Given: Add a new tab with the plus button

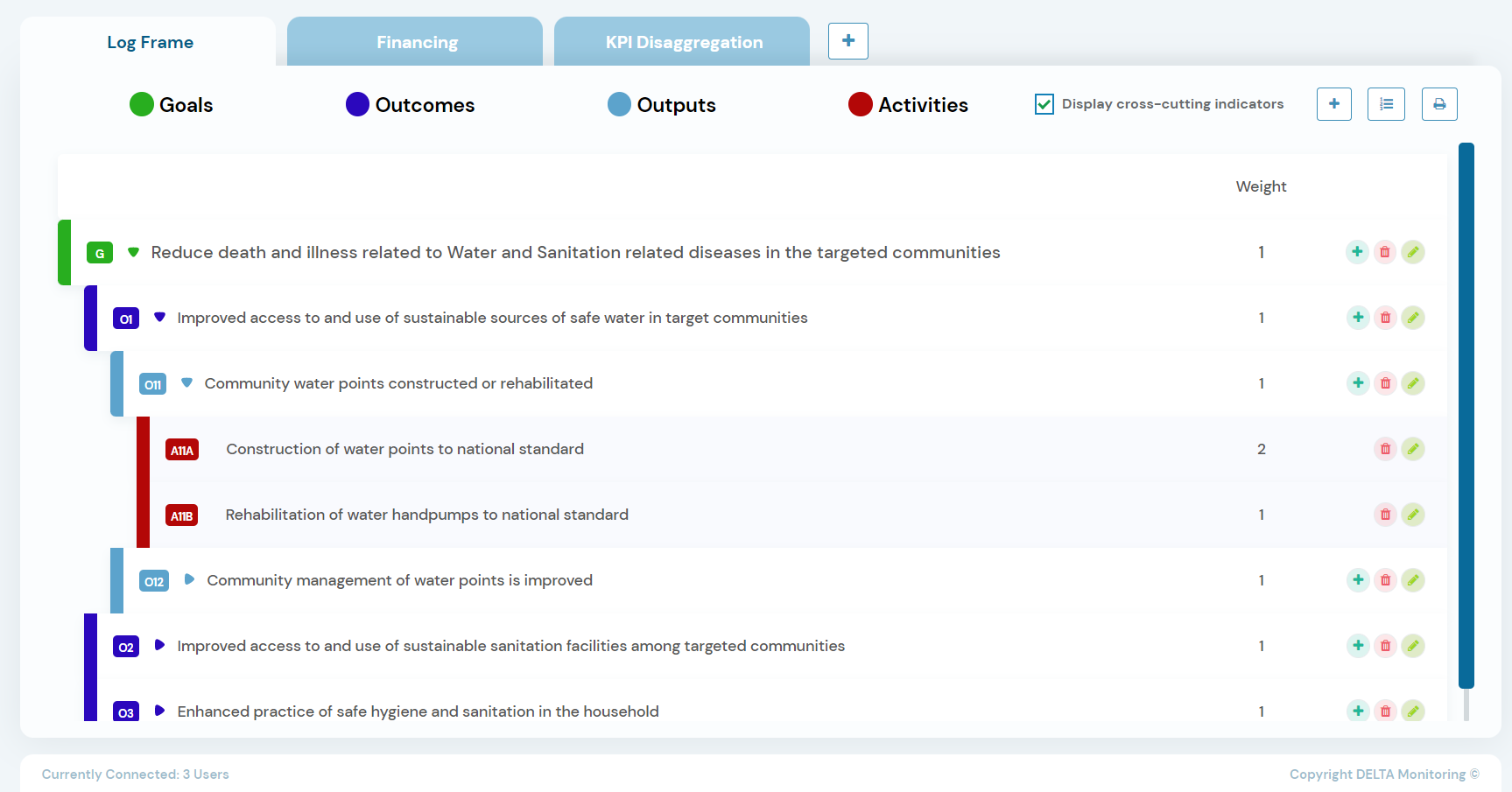Looking at the screenshot, I should pyautogui.click(x=848, y=41).
